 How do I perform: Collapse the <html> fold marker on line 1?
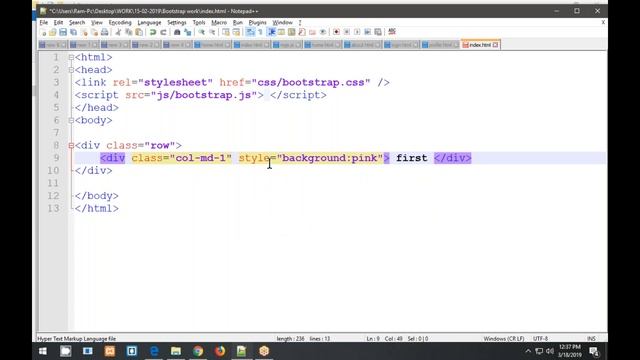click(71, 58)
